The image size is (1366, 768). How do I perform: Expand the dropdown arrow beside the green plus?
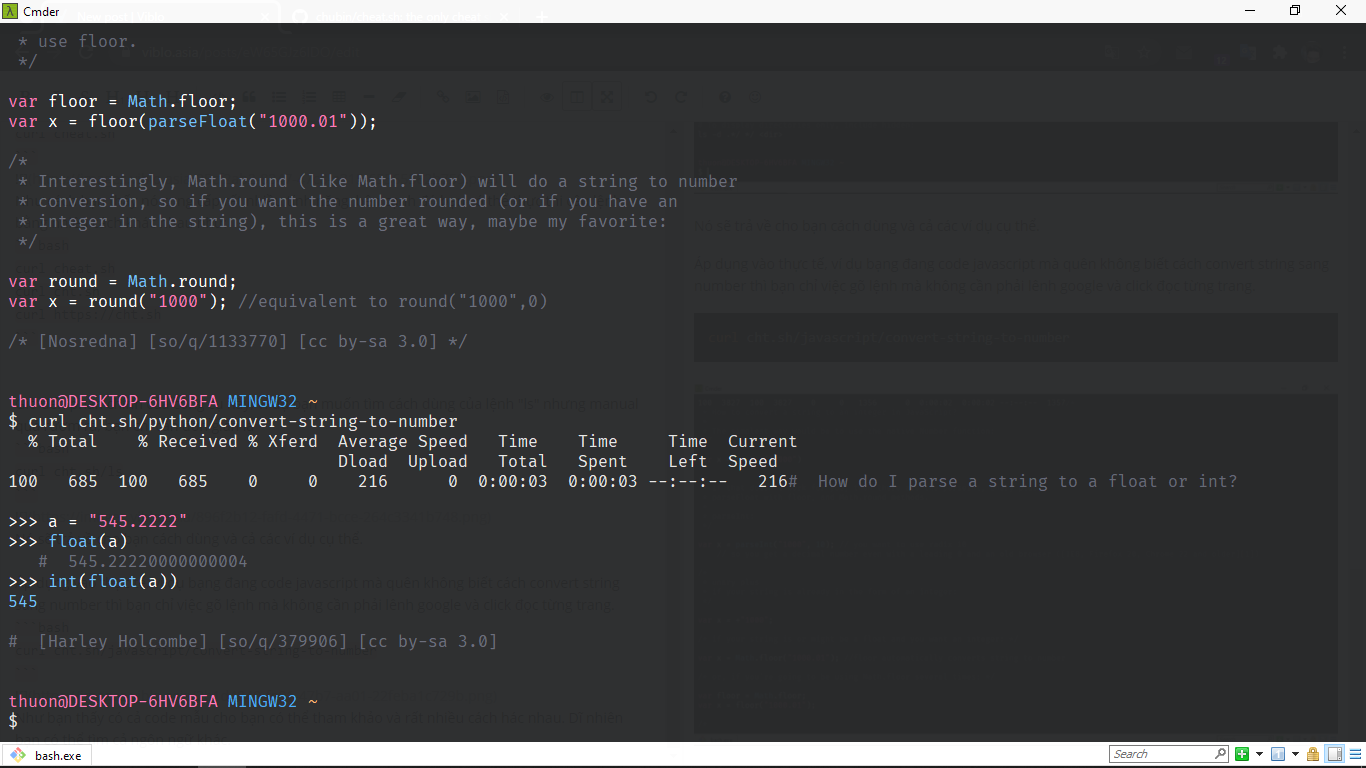coord(1259,754)
